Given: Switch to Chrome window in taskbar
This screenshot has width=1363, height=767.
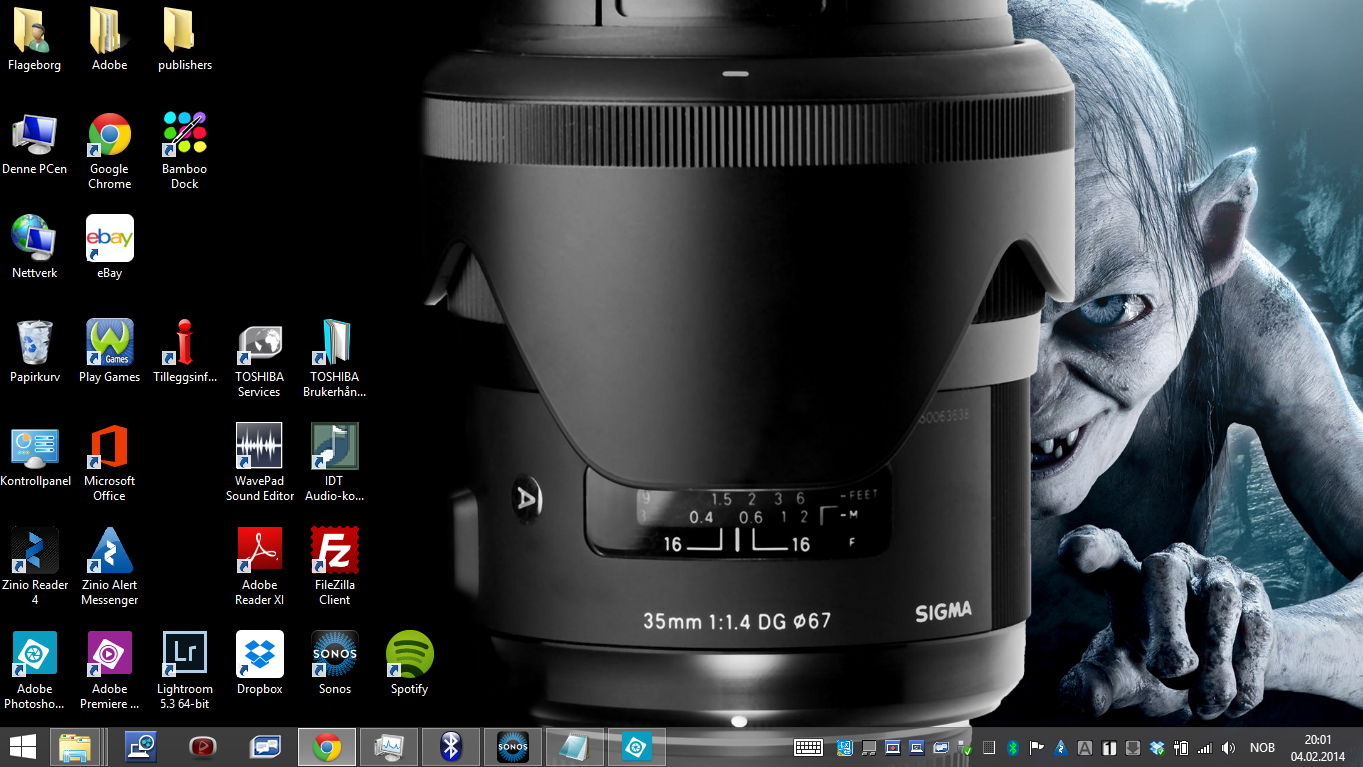Looking at the screenshot, I should click(x=327, y=747).
